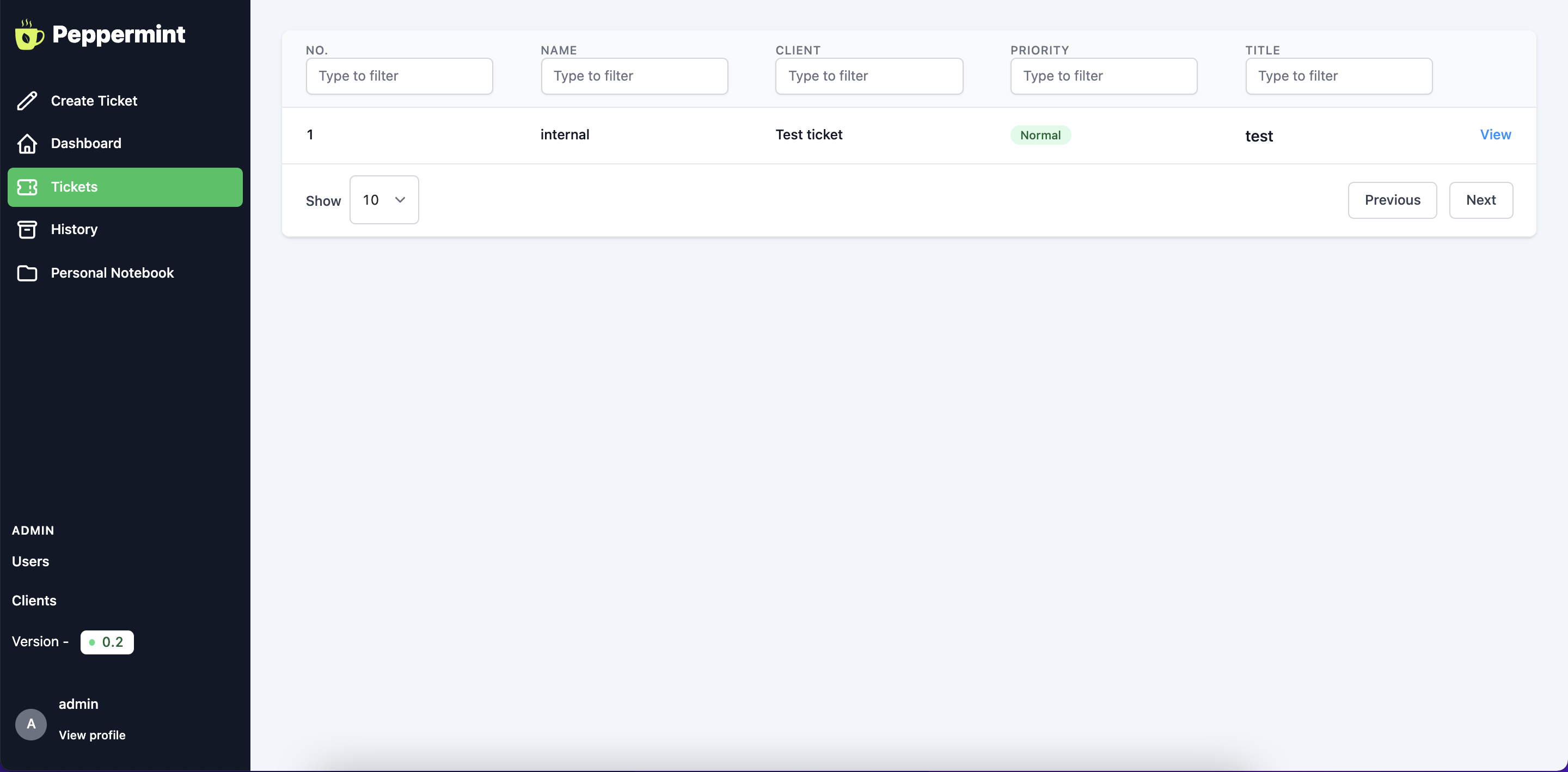1568x772 pixels.
Task: Click the Create Ticket pencil icon
Action: coord(27,101)
